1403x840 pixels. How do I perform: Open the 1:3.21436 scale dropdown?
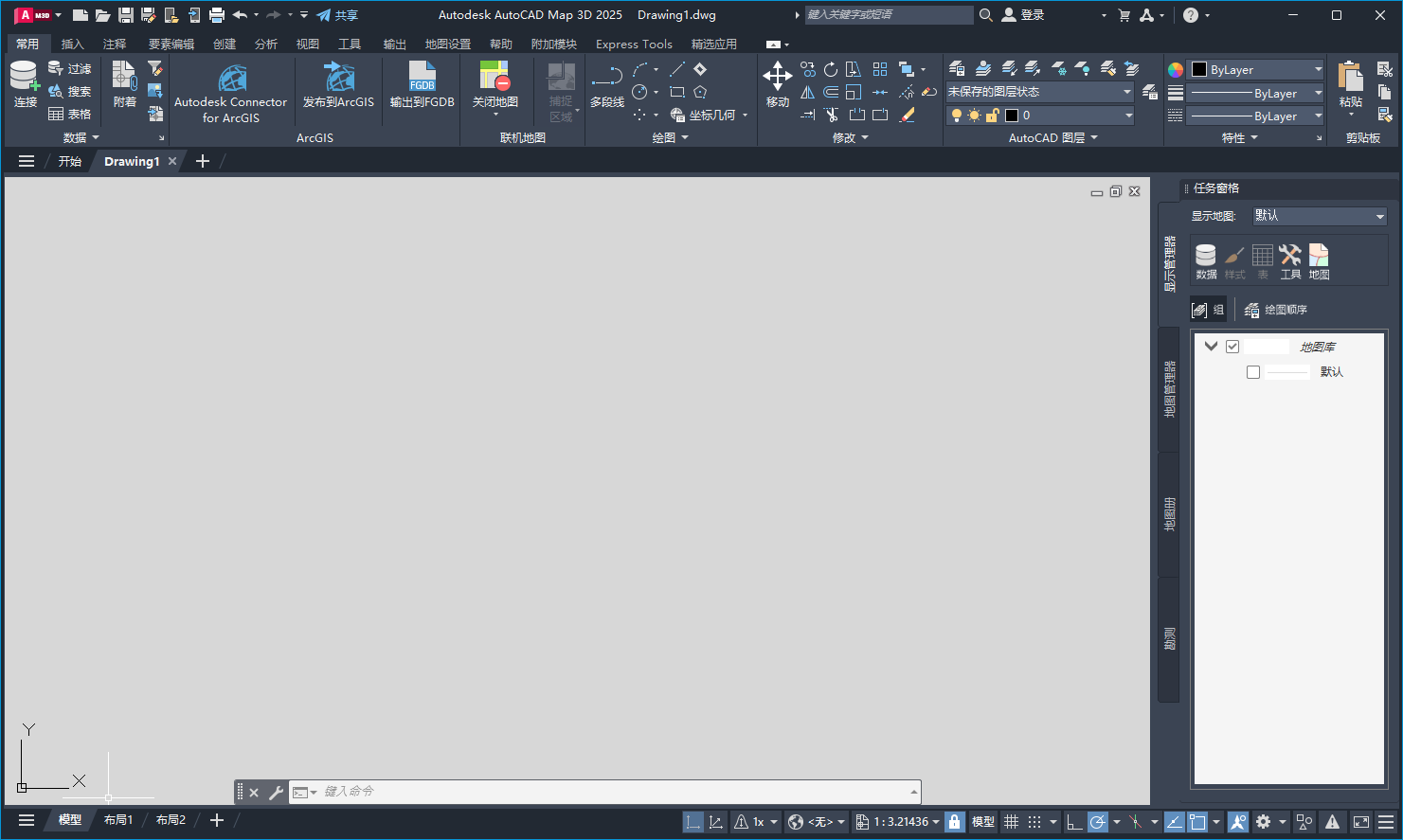click(x=897, y=822)
